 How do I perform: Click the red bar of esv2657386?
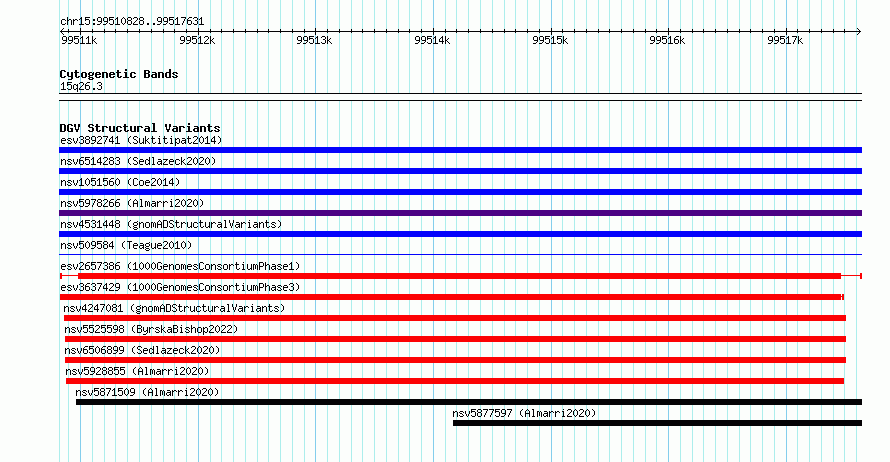pyautogui.click(x=460, y=276)
